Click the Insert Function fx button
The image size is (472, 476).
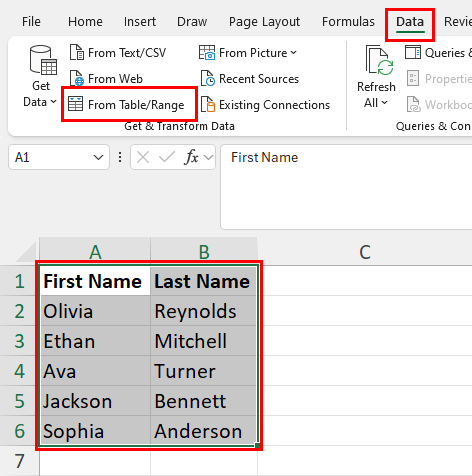pos(191,157)
